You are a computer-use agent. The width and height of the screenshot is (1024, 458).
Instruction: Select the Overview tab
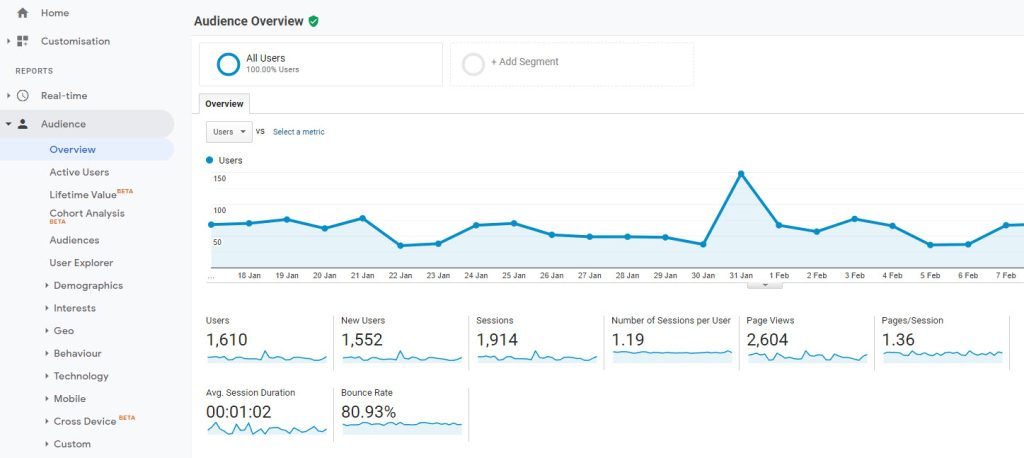tap(224, 104)
